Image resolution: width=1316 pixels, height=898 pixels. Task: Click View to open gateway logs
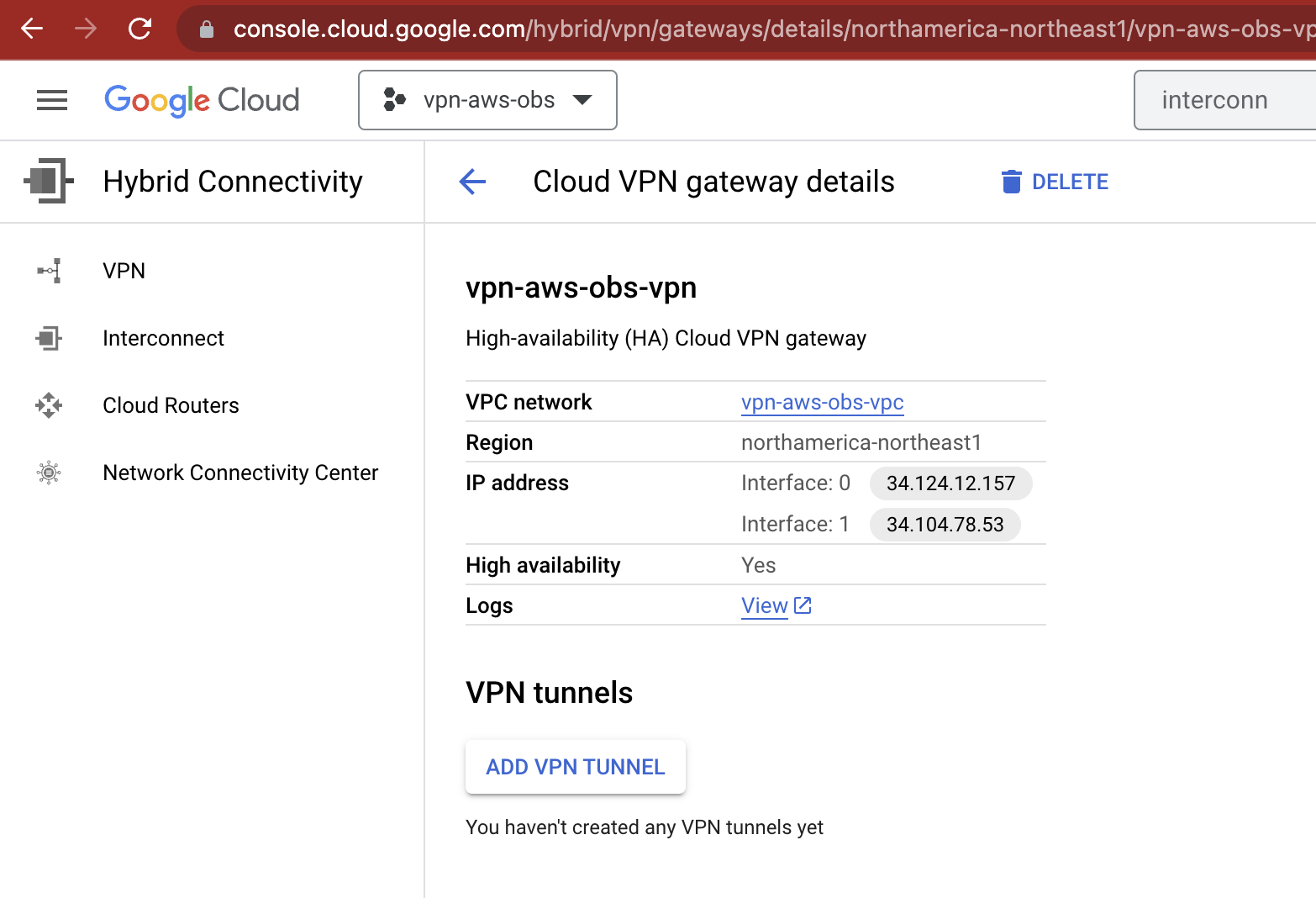click(763, 605)
